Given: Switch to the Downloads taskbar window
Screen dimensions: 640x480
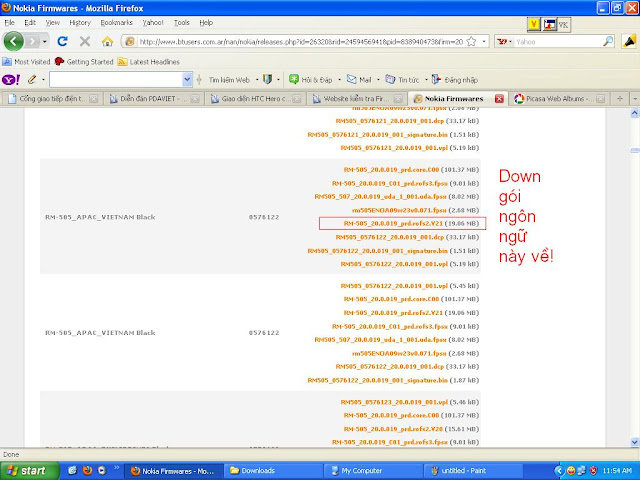Looking at the screenshot, I should pos(273,471).
